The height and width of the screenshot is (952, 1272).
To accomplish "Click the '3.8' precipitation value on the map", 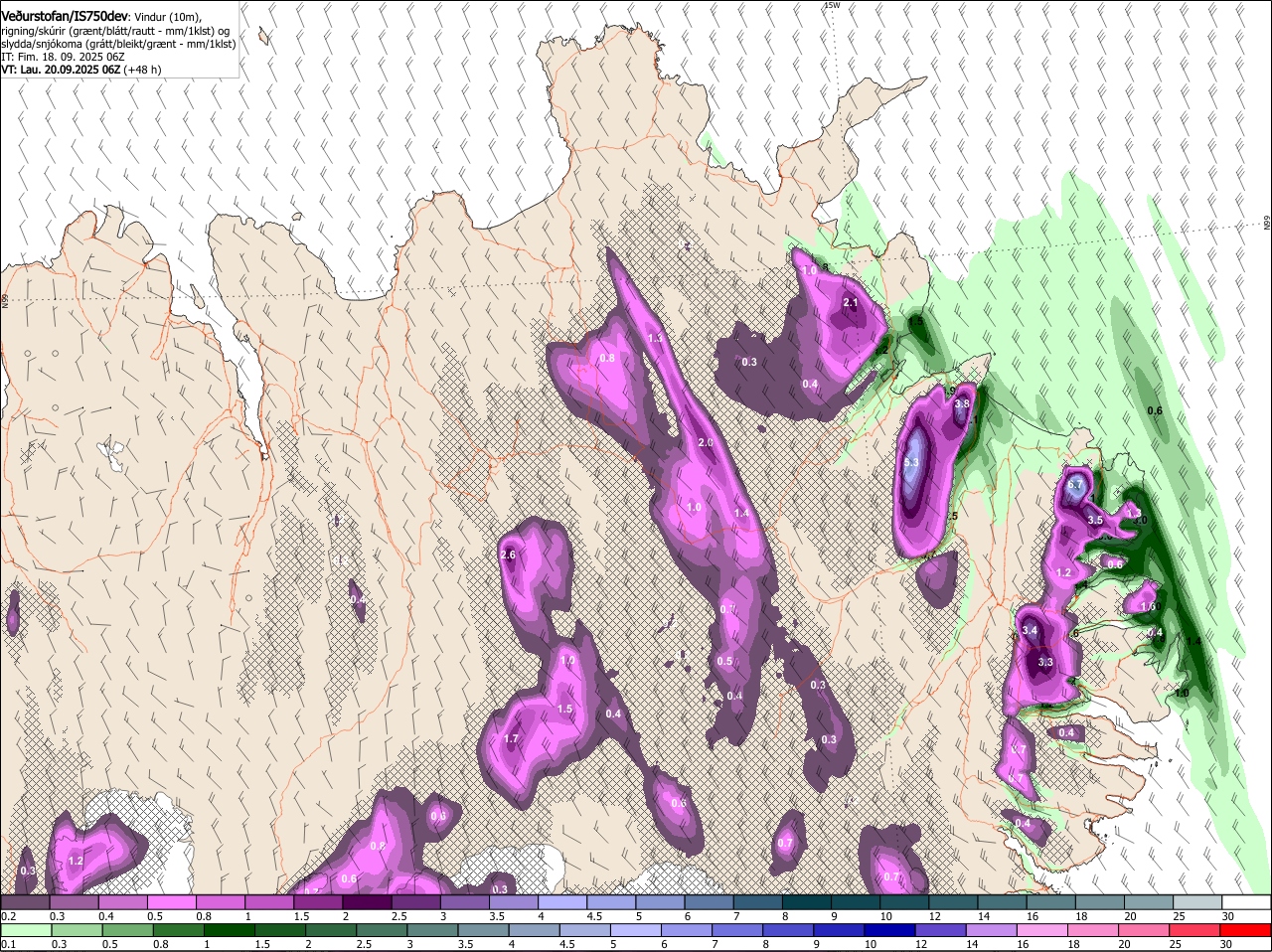I will point(961,403).
